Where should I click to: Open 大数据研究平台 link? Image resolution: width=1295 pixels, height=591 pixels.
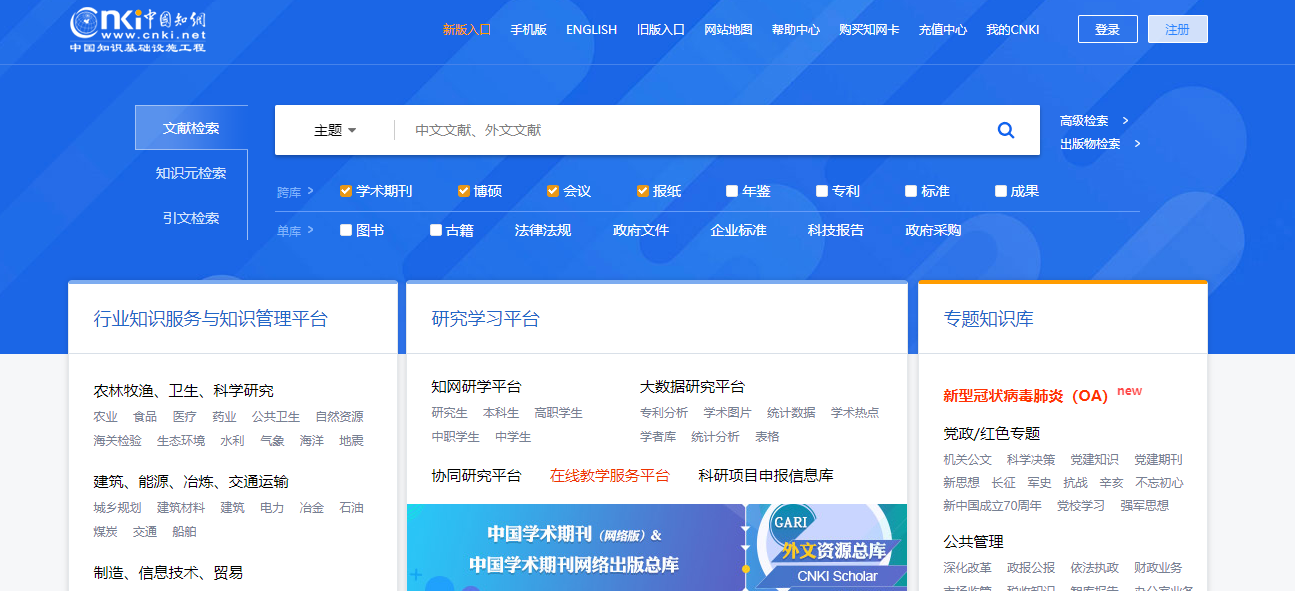point(692,387)
